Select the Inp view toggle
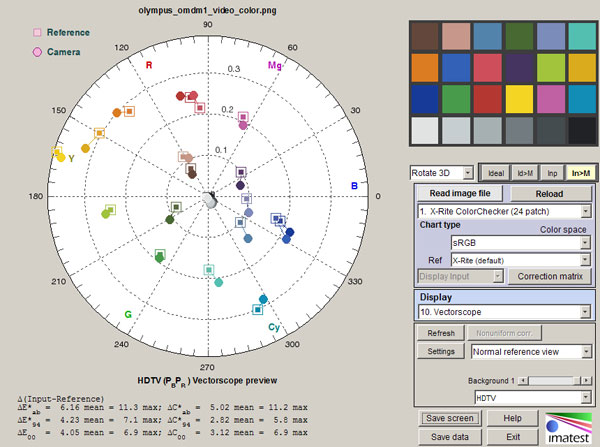 tap(552, 173)
